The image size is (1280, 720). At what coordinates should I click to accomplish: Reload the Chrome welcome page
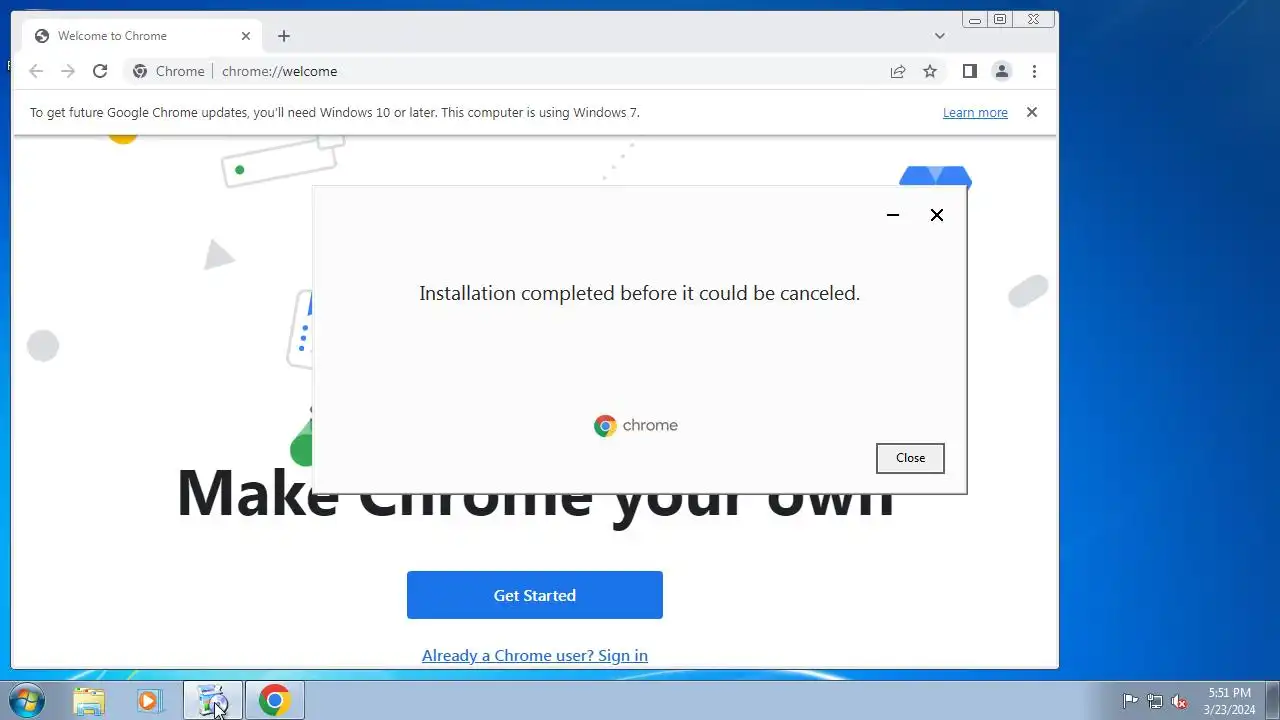point(100,71)
